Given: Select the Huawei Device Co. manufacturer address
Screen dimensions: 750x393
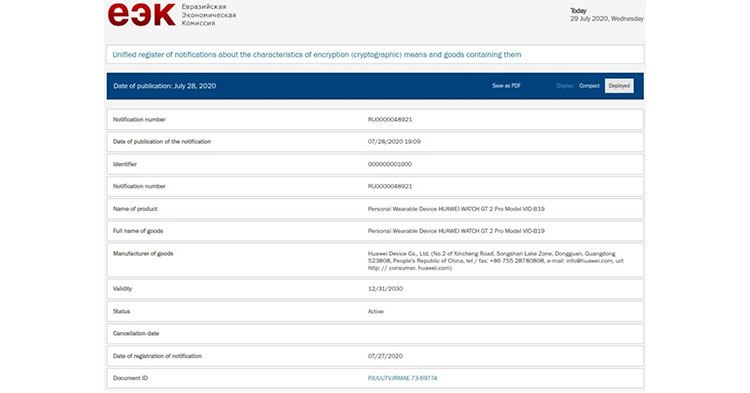Looking at the screenshot, I should tap(496, 261).
